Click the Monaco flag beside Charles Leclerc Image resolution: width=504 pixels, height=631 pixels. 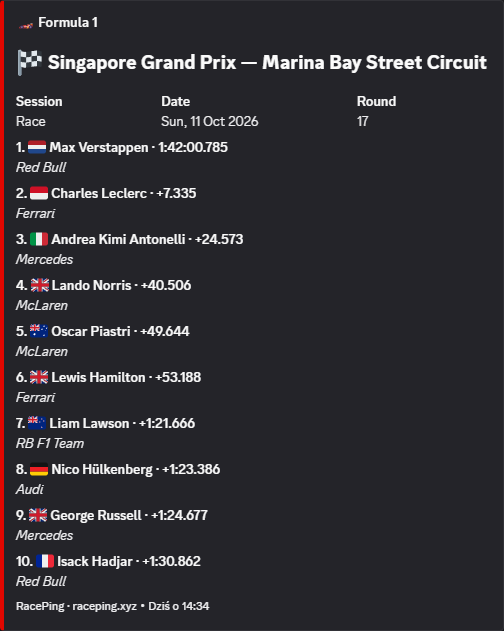pos(39,193)
